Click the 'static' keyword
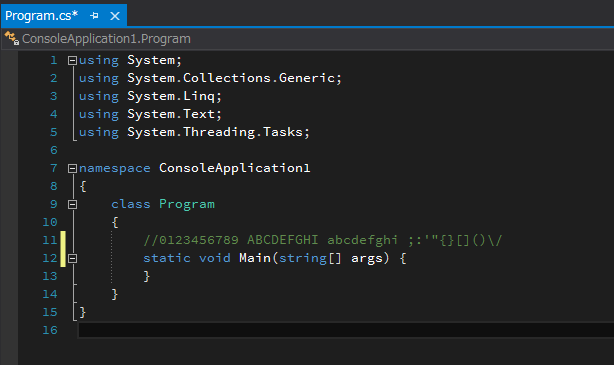The width and height of the screenshot is (614, 365). pyautogui.click(x=167, y=258)
